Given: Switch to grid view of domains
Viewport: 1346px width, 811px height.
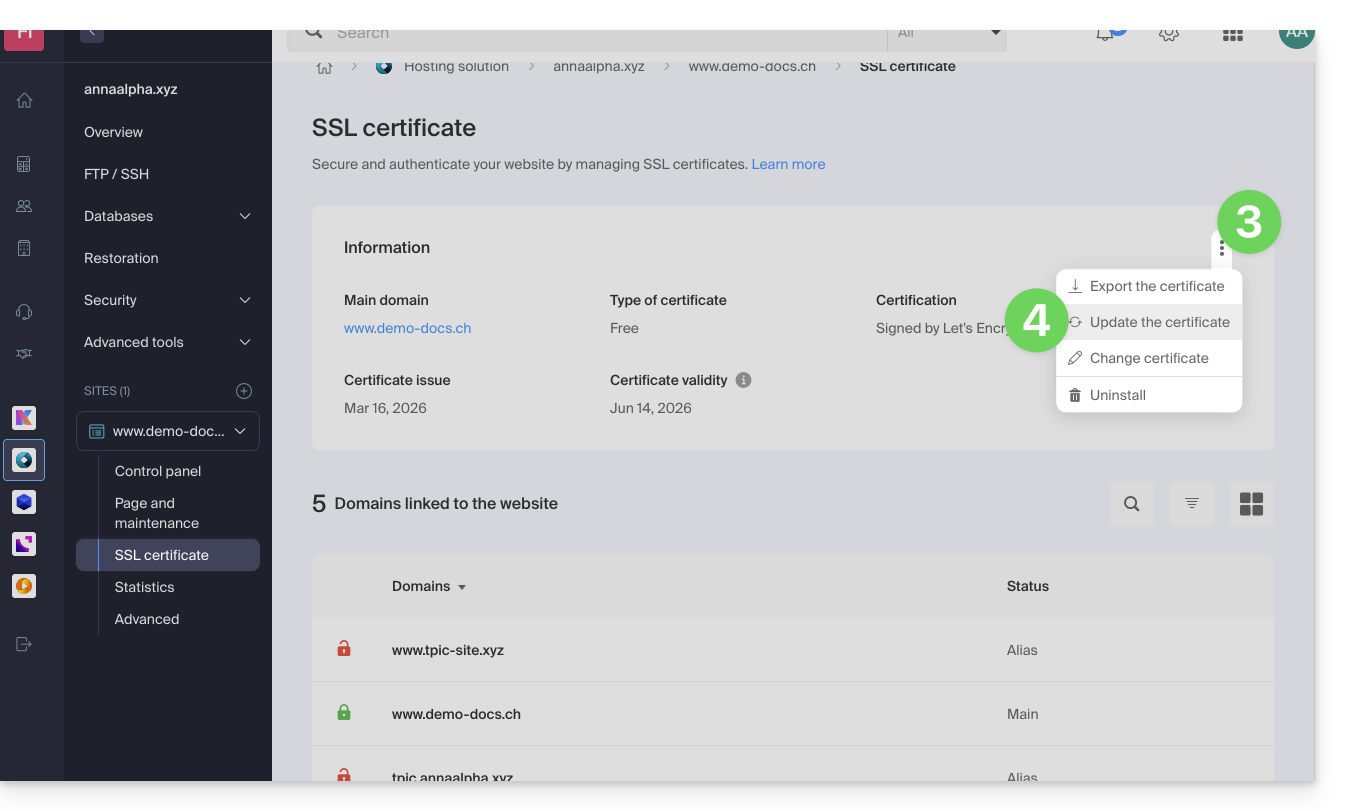Looking at the screenshot, I should [x=1251, y=504].
